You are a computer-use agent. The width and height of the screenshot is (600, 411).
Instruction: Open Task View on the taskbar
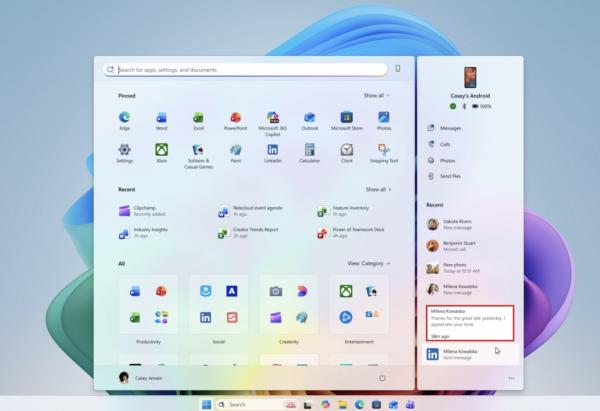pyautogui.click(x=308, y=404)
